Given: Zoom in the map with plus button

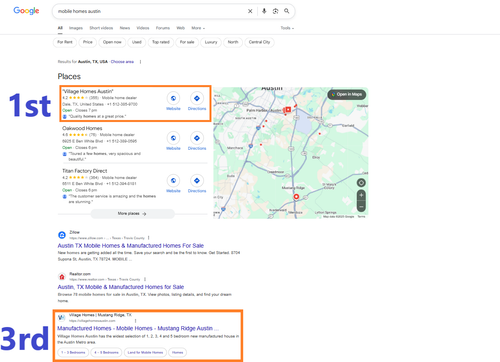Looking at the screenshot, I should 361,195.
